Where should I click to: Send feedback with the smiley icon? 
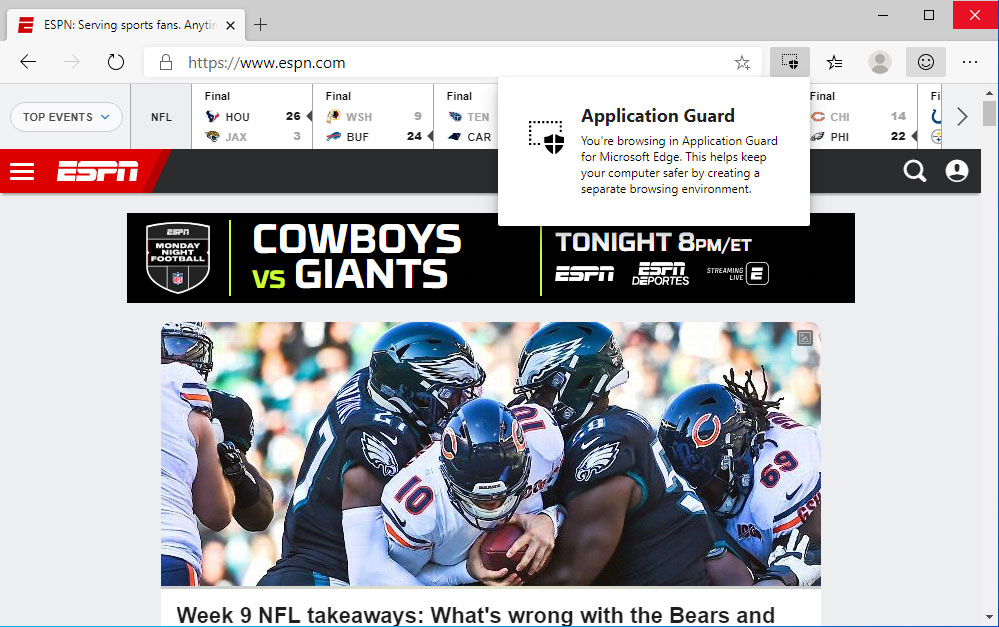click(x=925, y=62)
